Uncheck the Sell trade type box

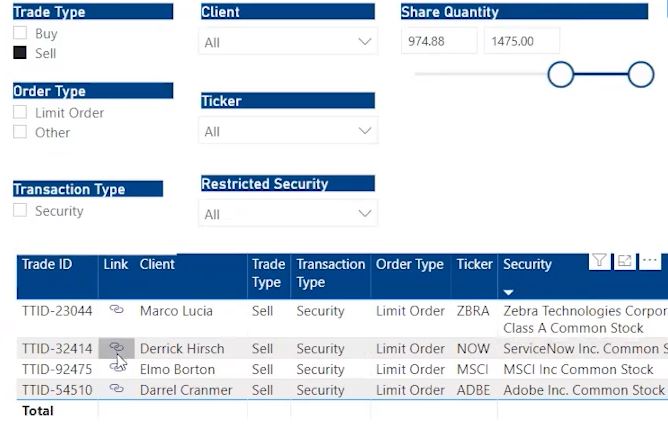(x=20, y=53)
